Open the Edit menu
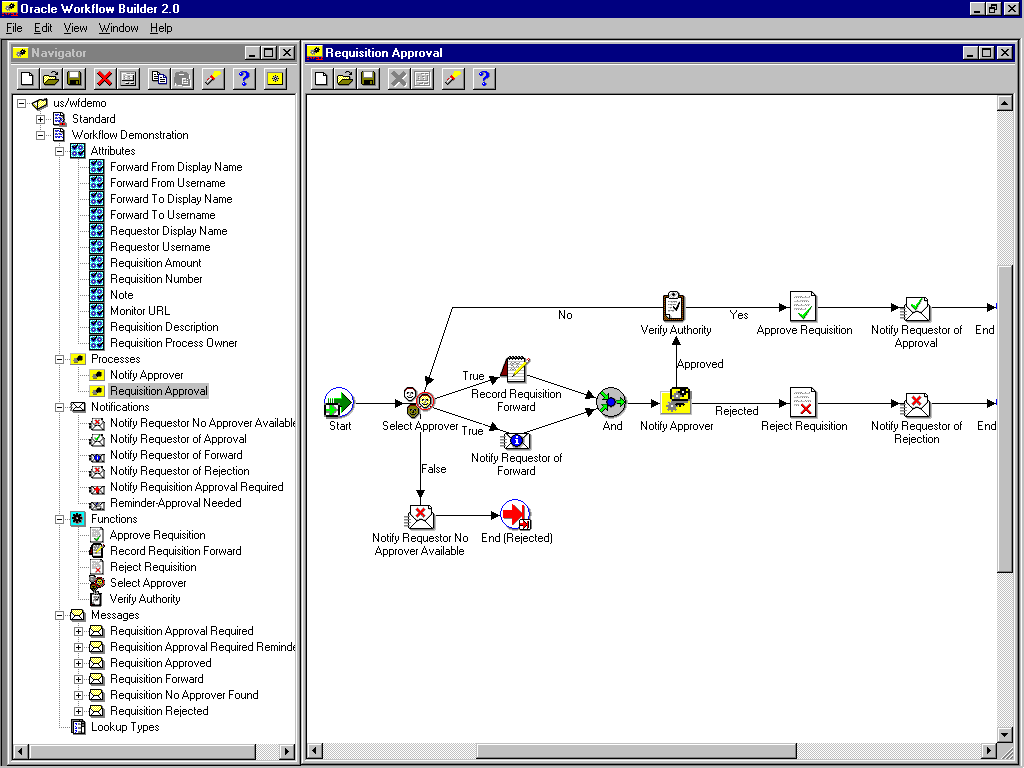Screen dimensions: 1024x768 [43, 28]
